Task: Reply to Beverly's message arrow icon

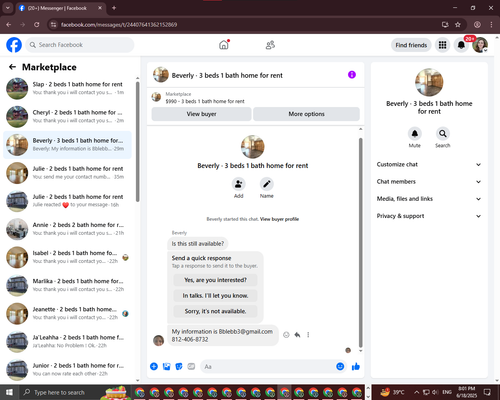Action: coord(297,335)
